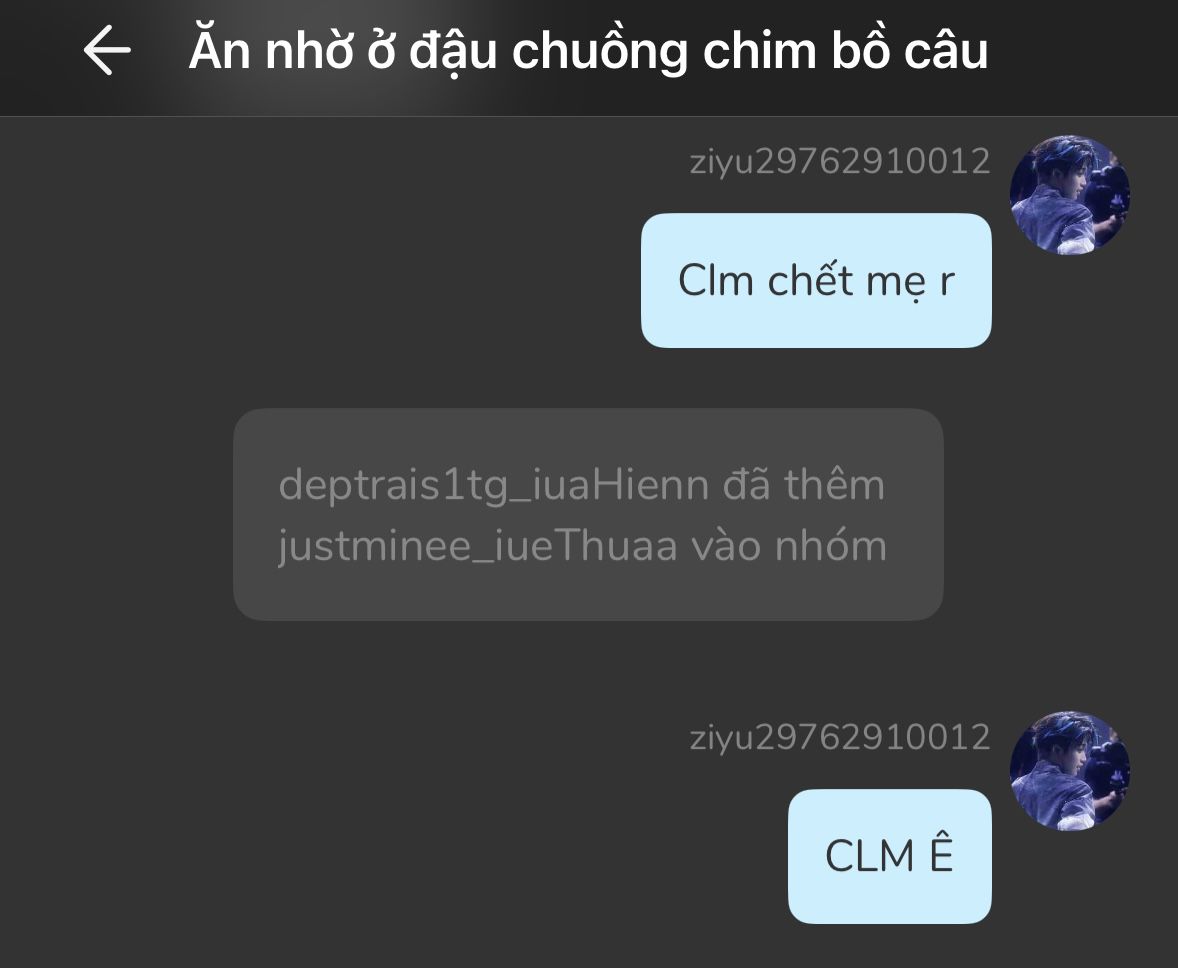1178x968 pixels.
Task: Click the letter "Ê" in the last message
Action: coord(941,855)
